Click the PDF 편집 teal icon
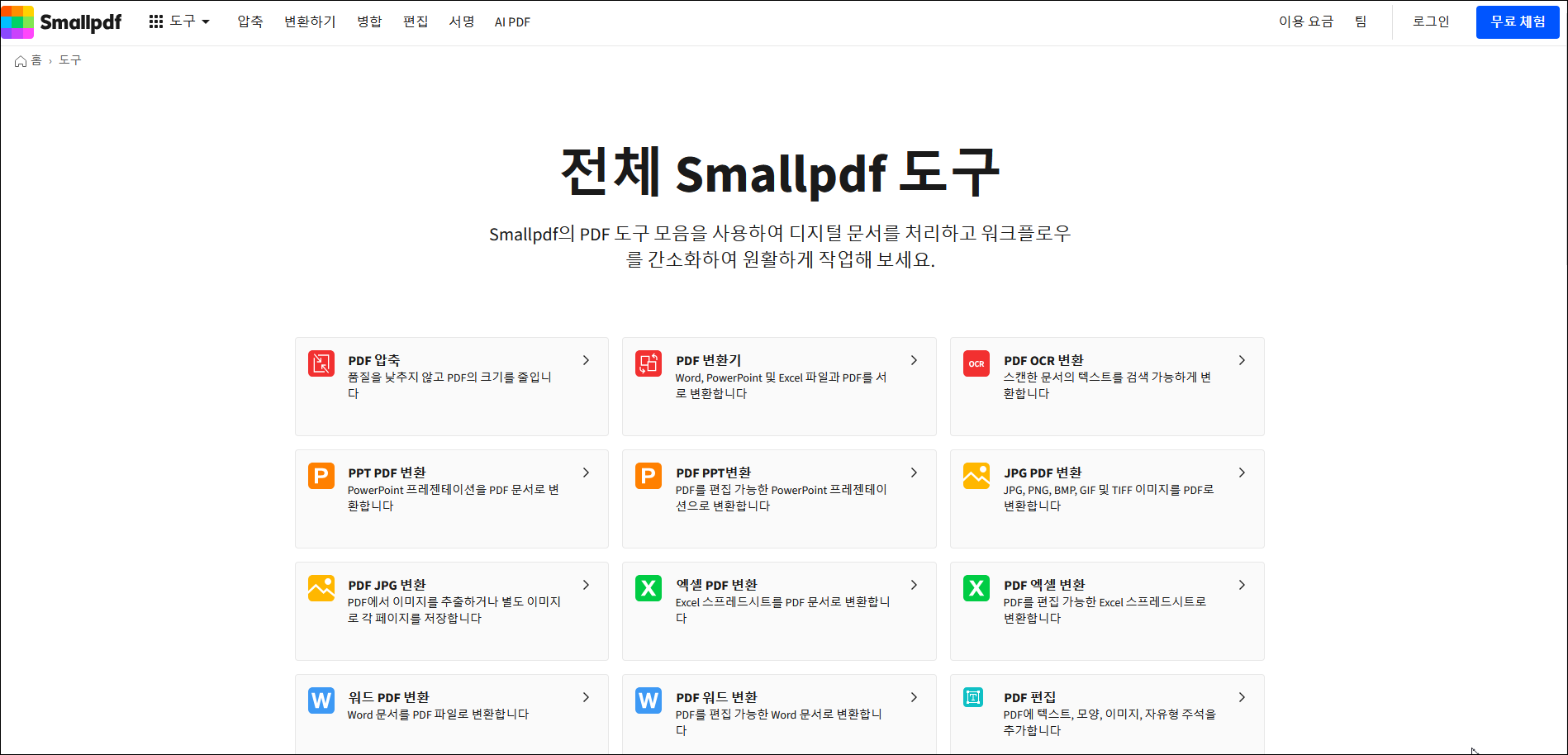Screen dimensions: 1568x755 pyautogui.click(x=973, y=697)
